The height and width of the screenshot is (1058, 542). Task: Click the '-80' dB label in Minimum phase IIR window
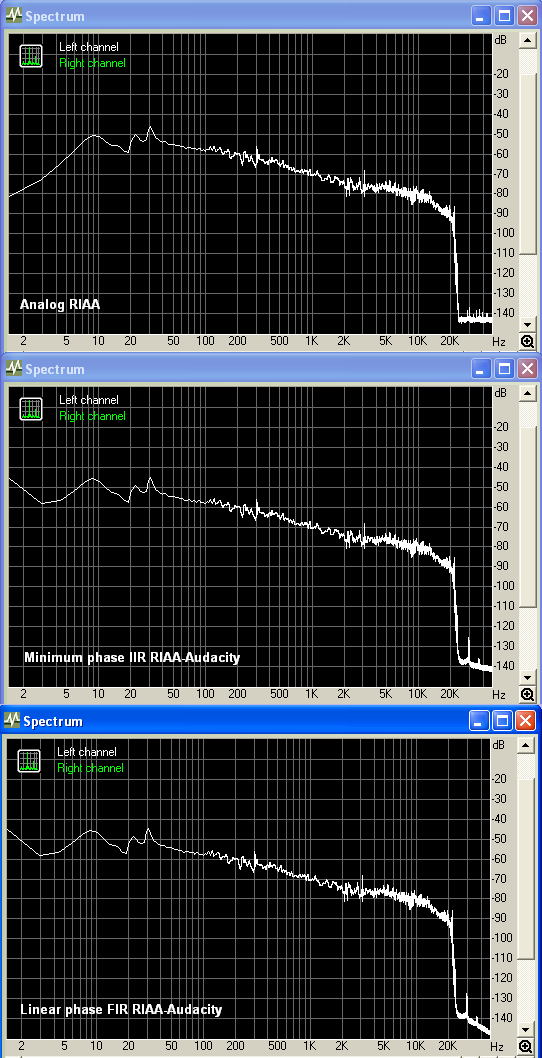[x=502, y=547]
